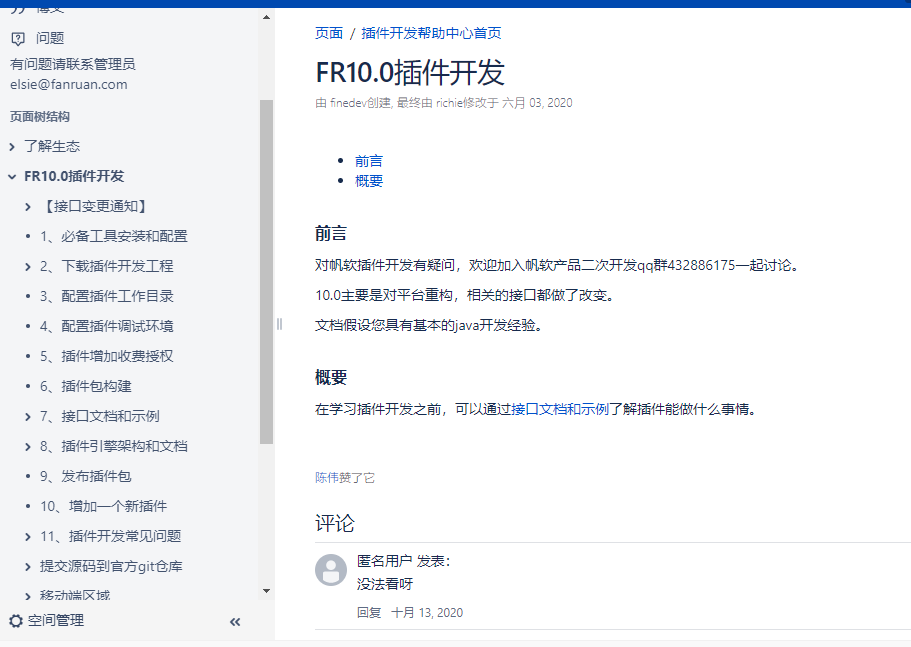Screen dimensions: 911x647
Task: Open 2、下载插件开发工程 page
Action: pyautogui.click(x=107, y=266)
